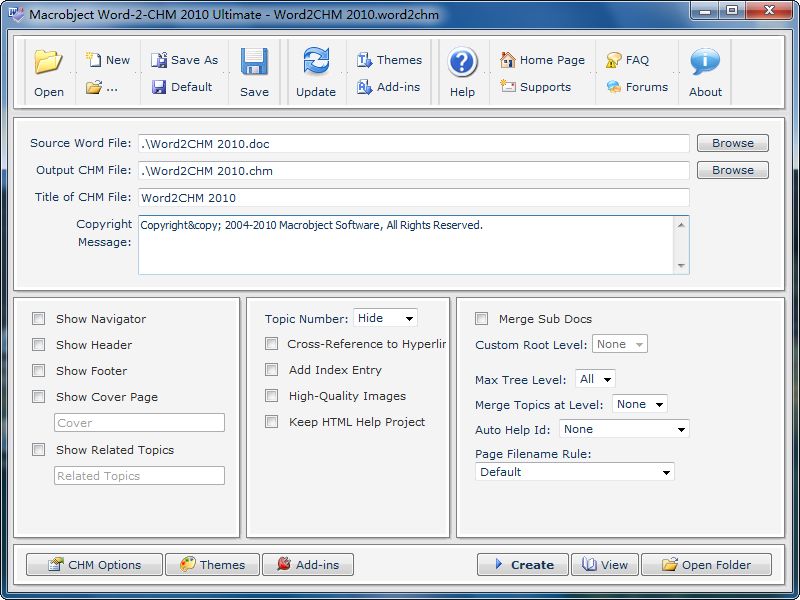Toggle the Show Header option

tap(38, 345)
